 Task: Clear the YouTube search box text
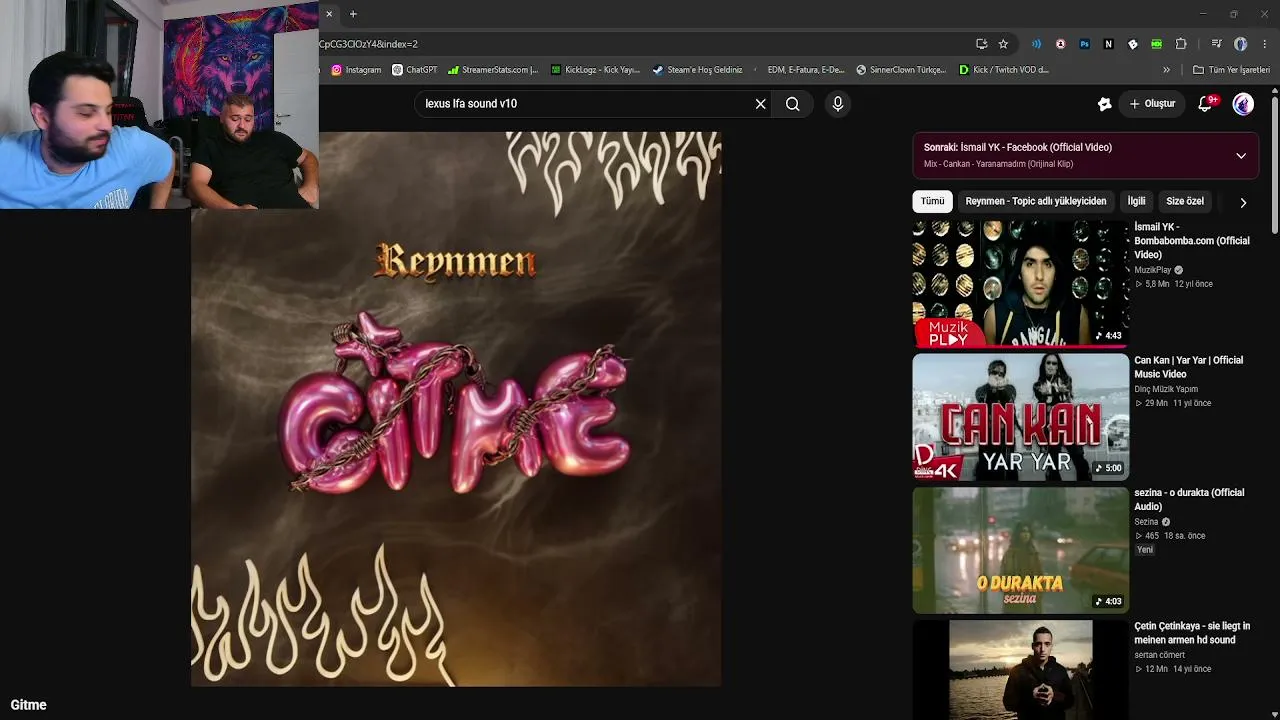click(x=760, y=104)
